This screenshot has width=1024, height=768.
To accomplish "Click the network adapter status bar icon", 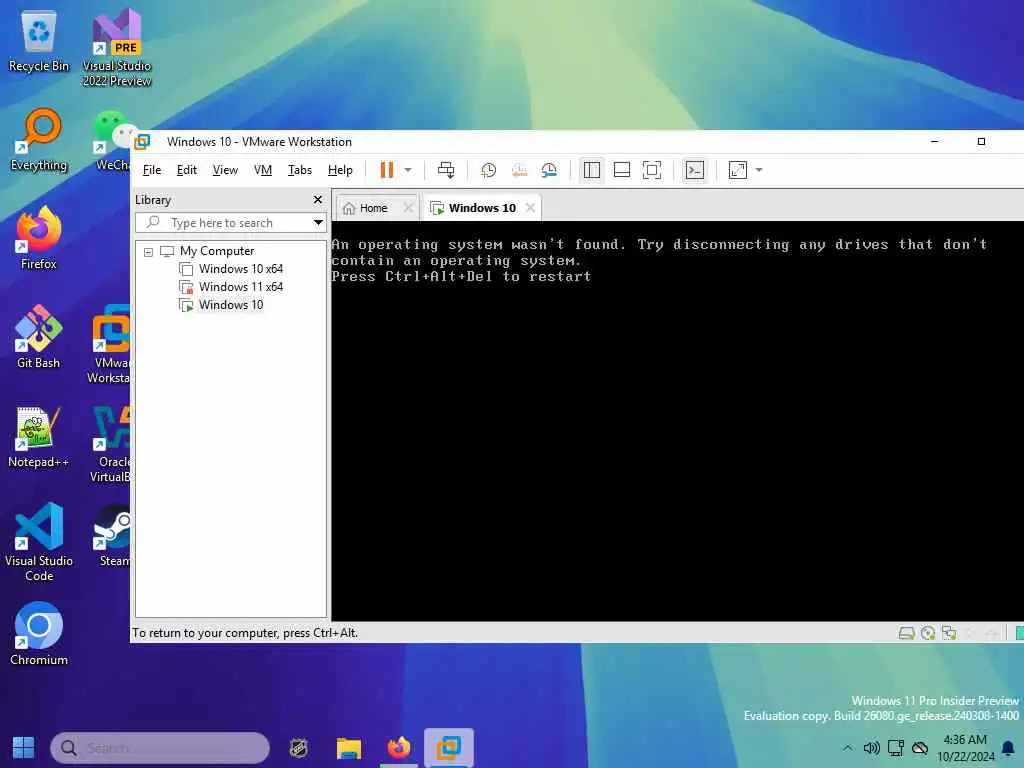I will coord(949,633).
